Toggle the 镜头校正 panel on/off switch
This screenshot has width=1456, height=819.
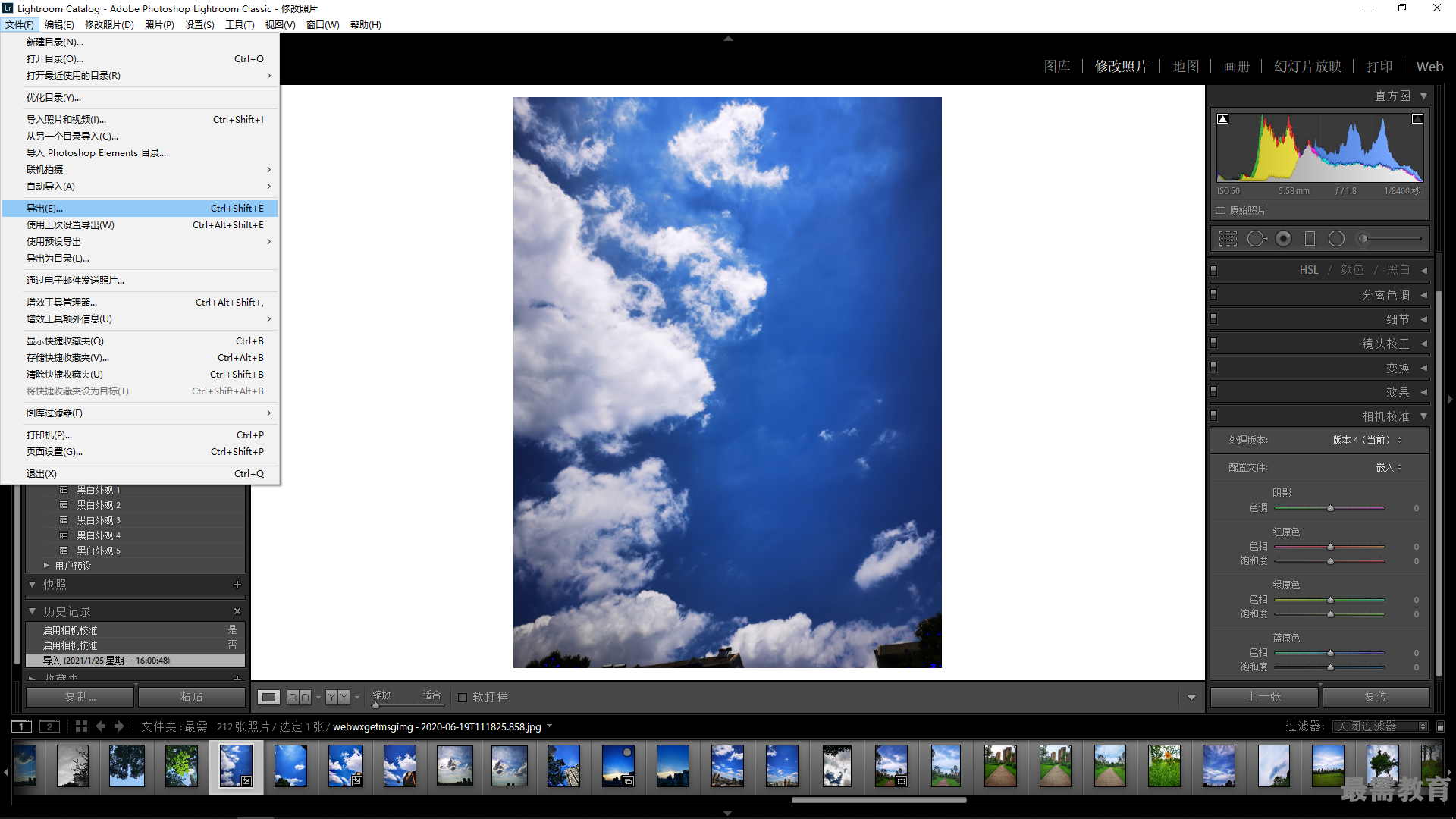(x=1214, y=344)
